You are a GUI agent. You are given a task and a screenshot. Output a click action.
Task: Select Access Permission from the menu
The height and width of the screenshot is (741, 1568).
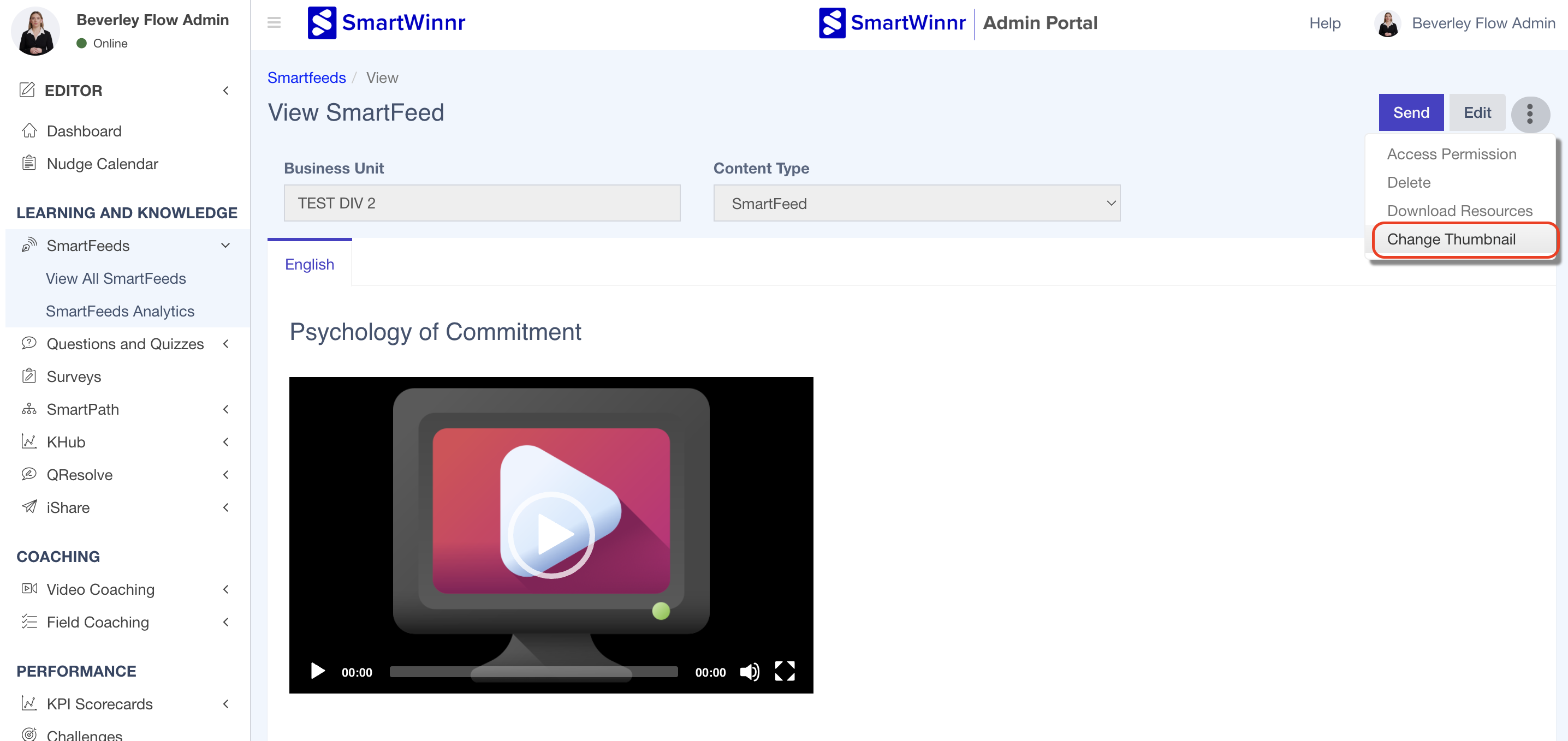point(1452,154)
